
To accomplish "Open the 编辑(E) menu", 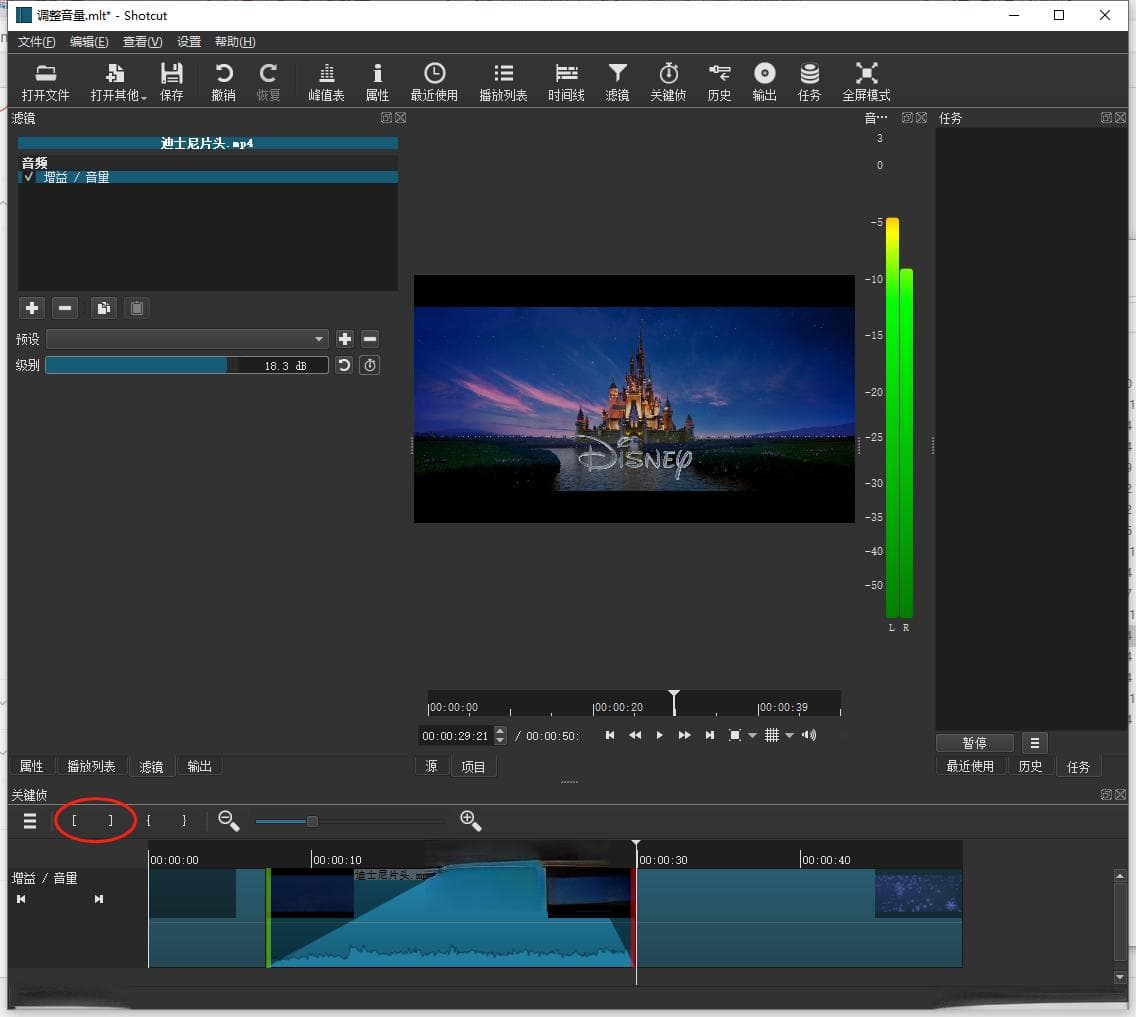I will click(x=89, y=42).
